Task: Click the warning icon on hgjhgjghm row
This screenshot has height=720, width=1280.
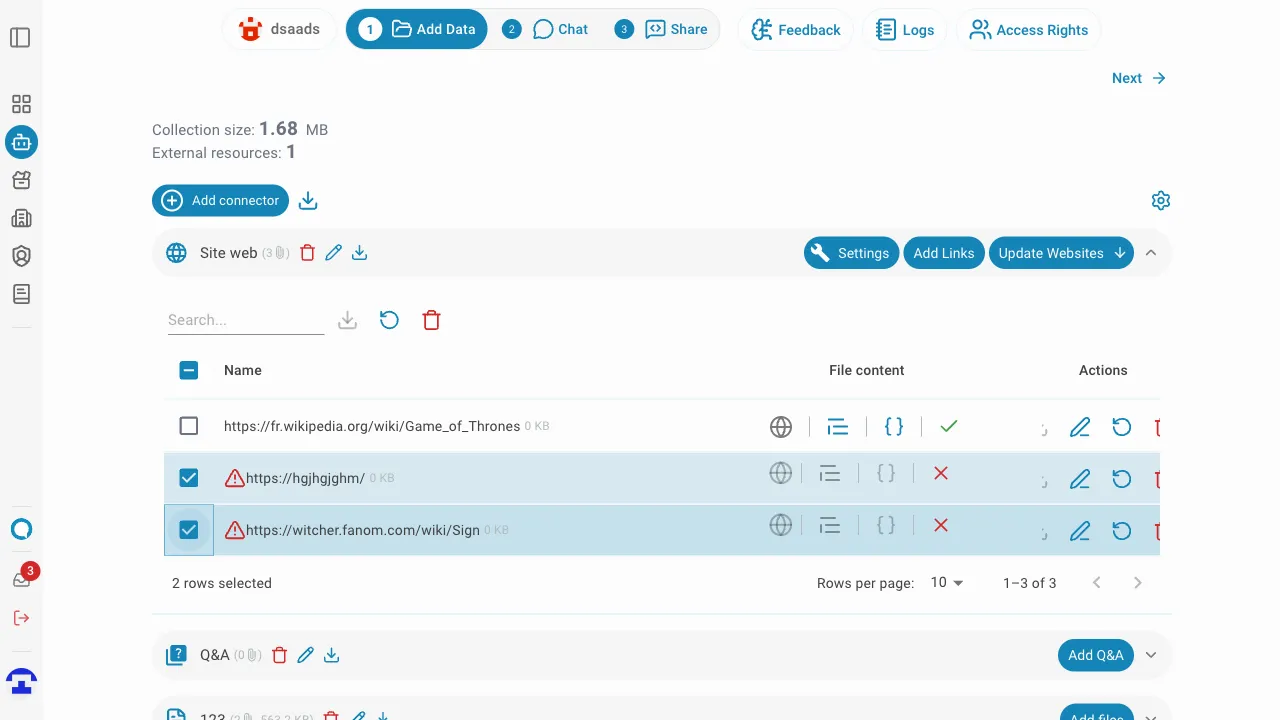Action: point(235,478)
